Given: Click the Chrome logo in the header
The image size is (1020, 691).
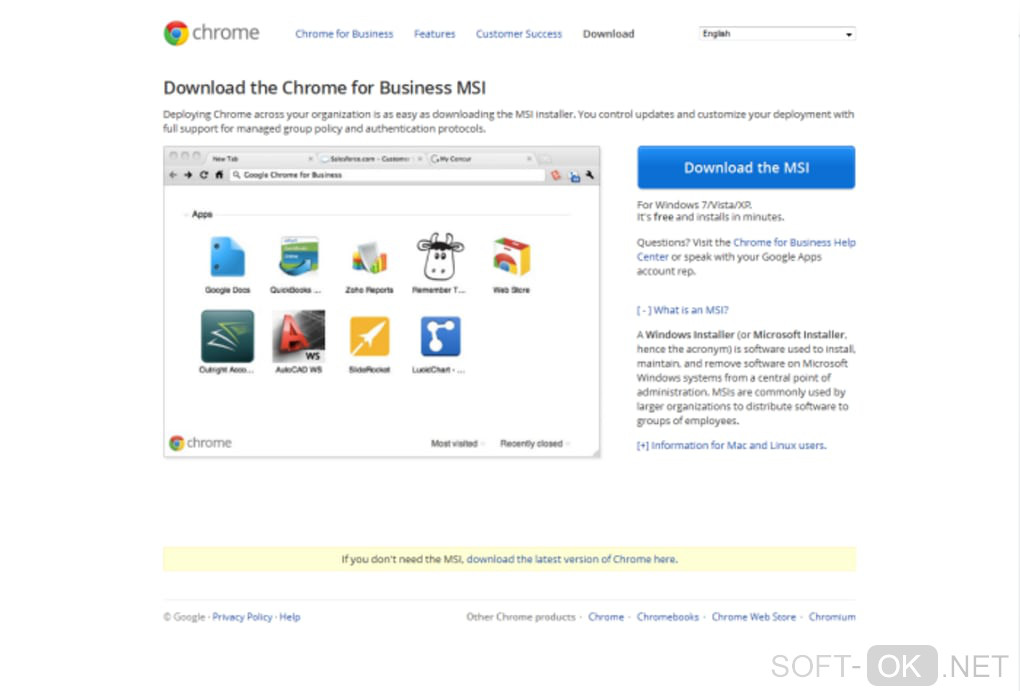Looking at the screenshot, I should click(211, 33).
